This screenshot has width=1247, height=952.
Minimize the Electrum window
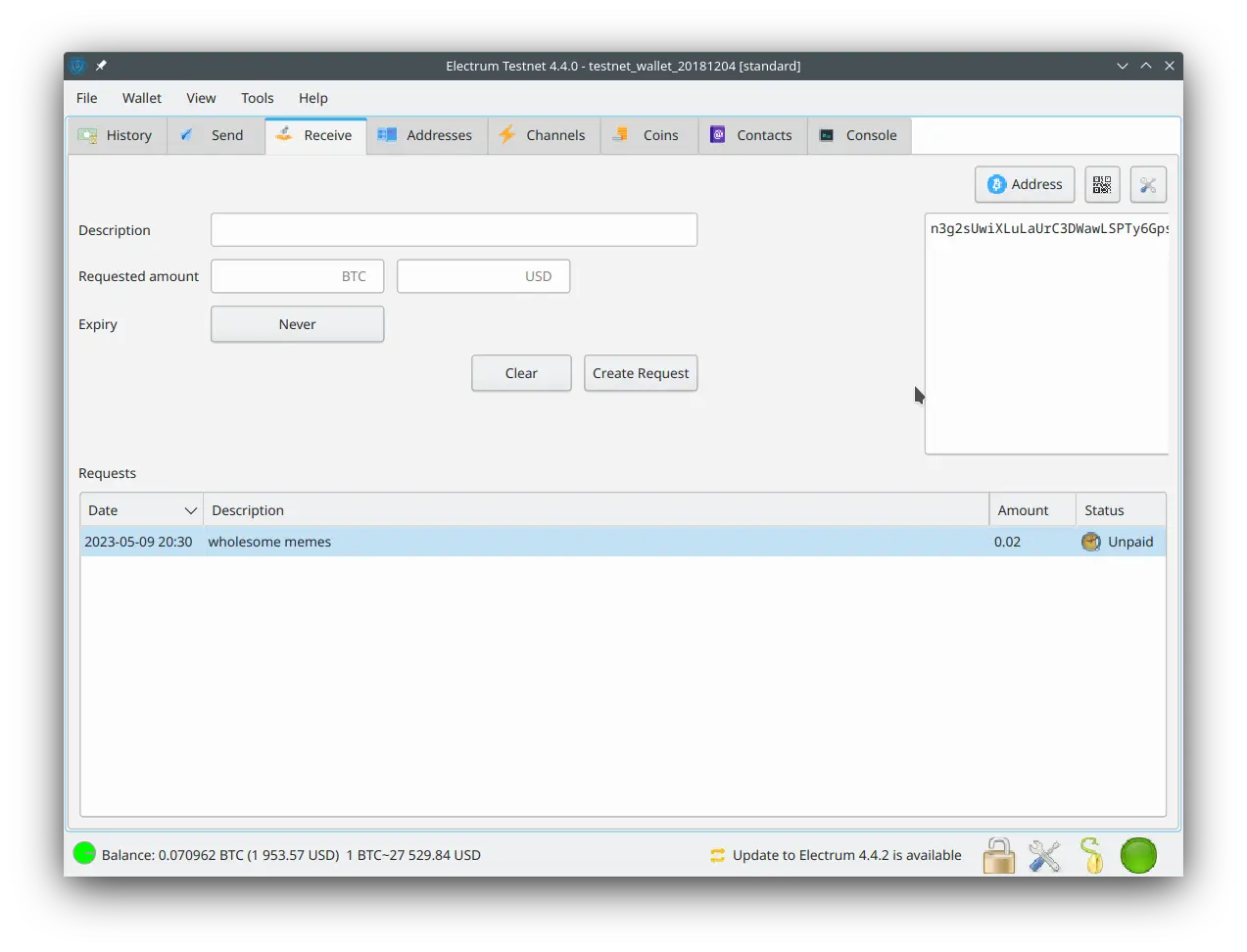(x=1123, y=66)
